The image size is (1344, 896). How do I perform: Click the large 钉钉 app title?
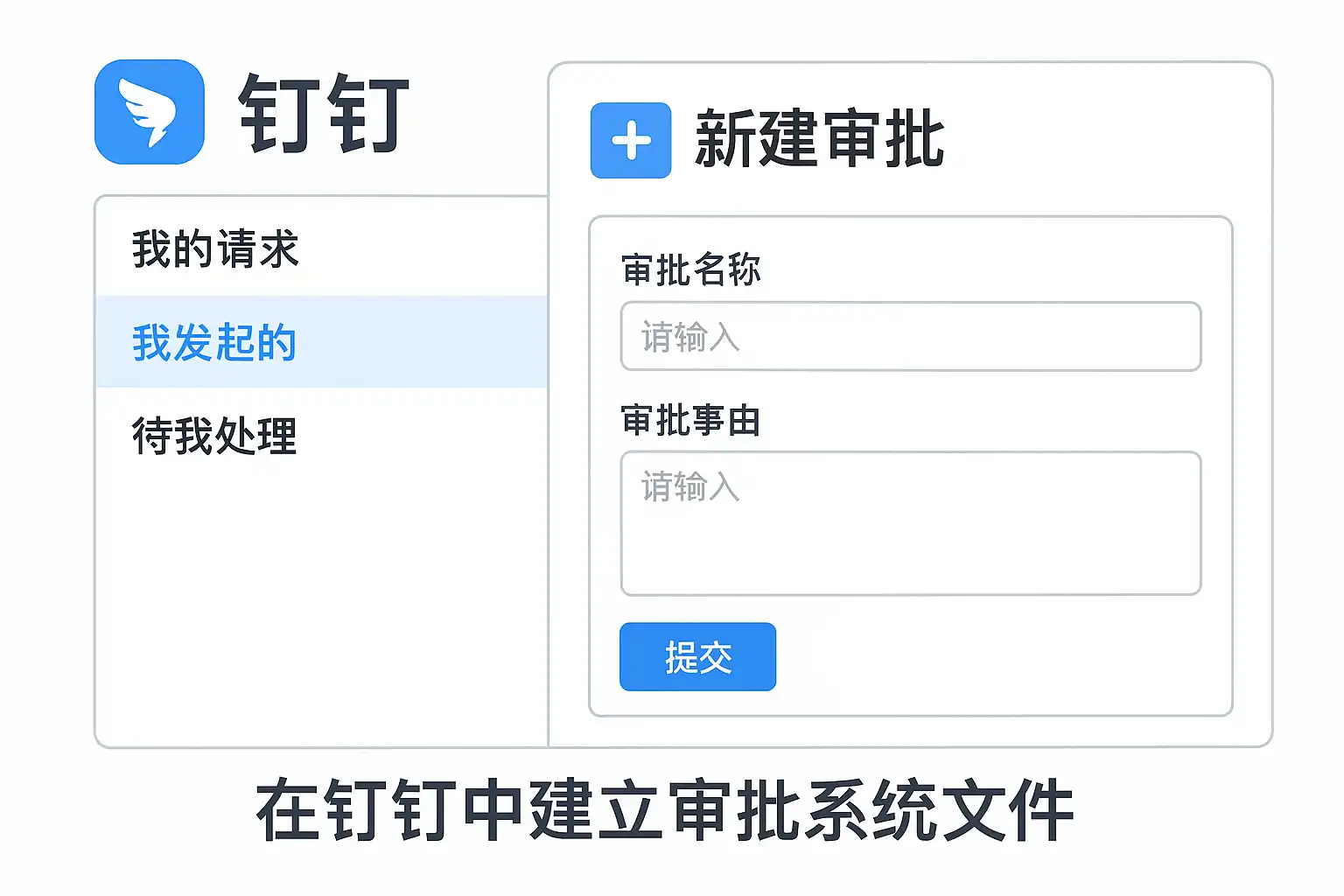click(325, 114)
